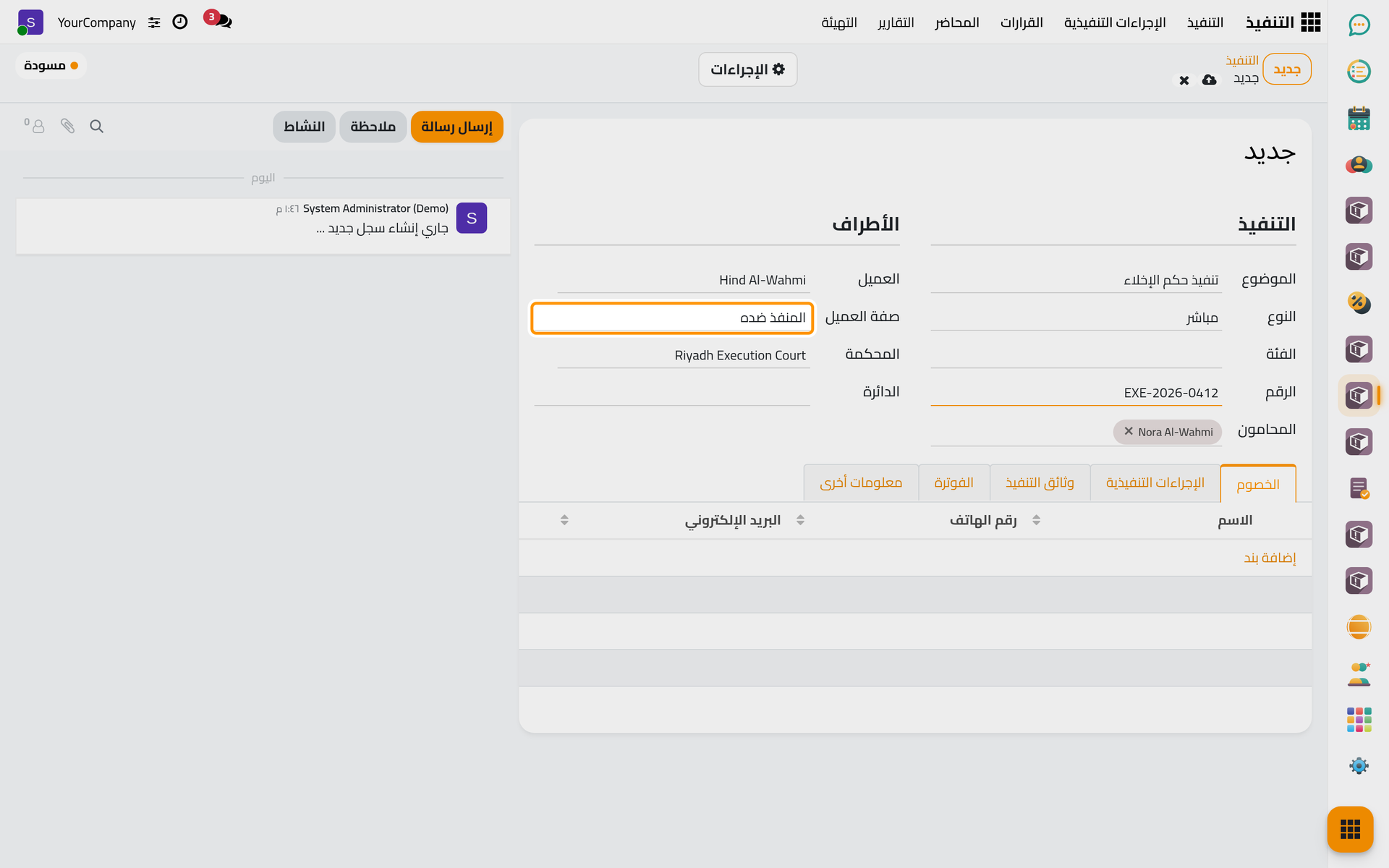Open the النوع selection showing مباشر
1389x868 pixels.
(x=1076, y=318)
